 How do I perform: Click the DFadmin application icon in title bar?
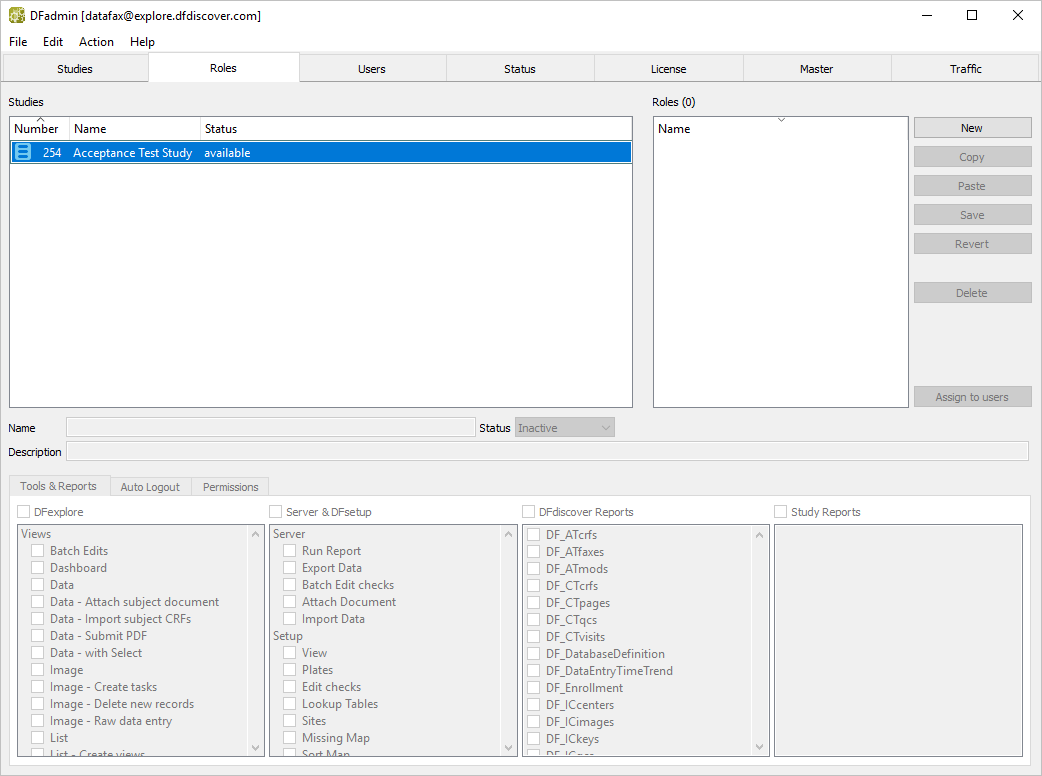[17, 16]
